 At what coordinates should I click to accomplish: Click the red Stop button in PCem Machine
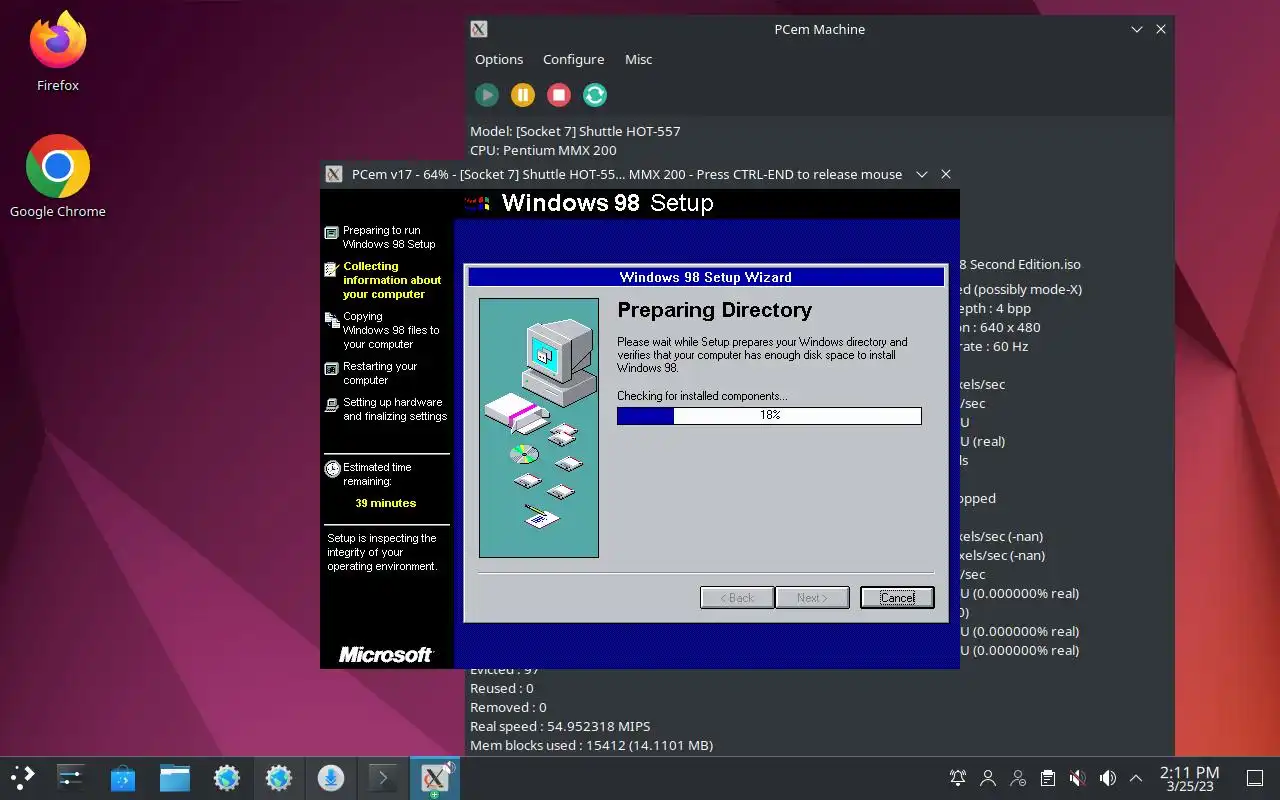pyautogui.click(x=559, y=95)
